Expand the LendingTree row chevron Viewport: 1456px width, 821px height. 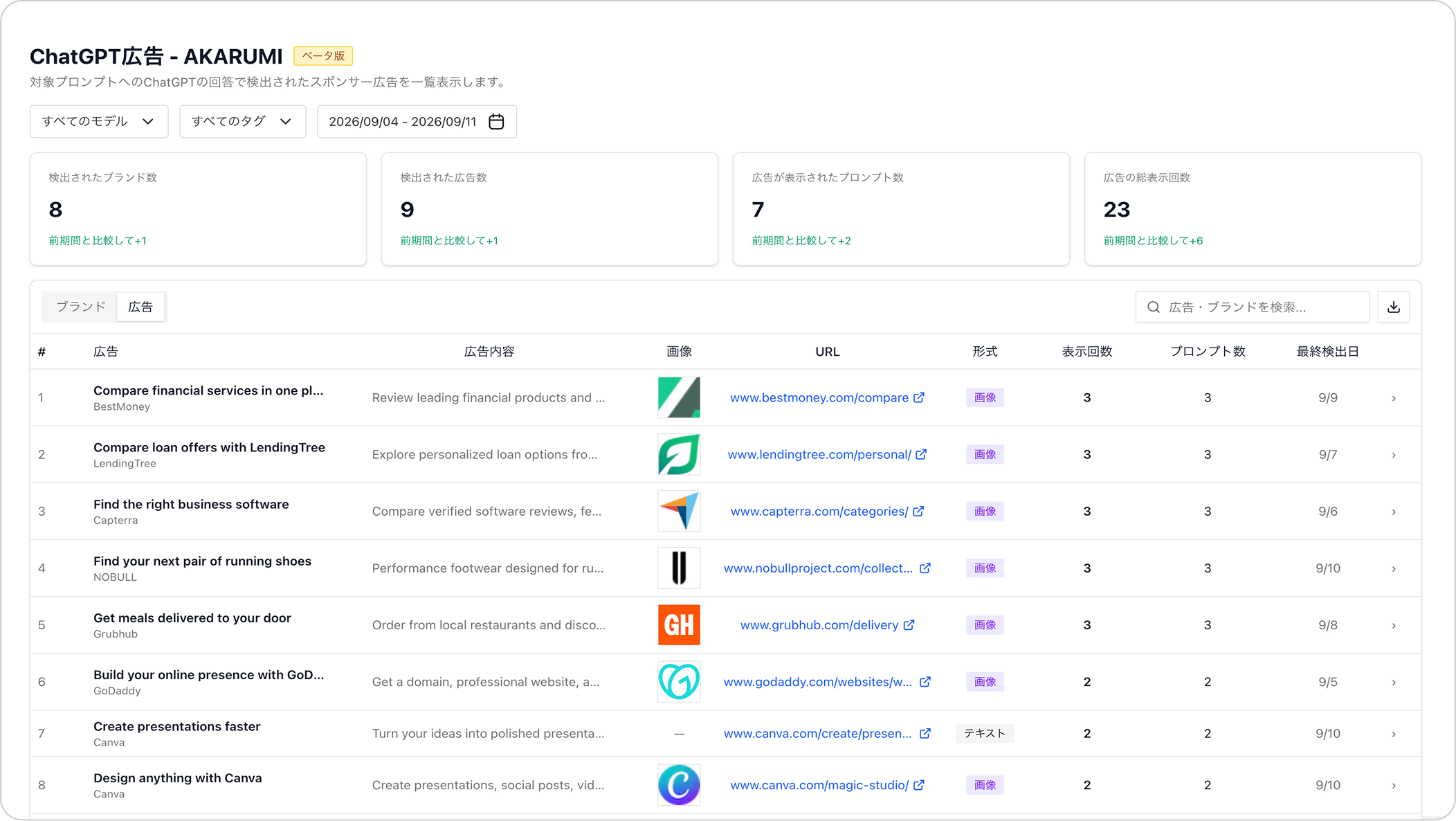[x=1394, y=455]
